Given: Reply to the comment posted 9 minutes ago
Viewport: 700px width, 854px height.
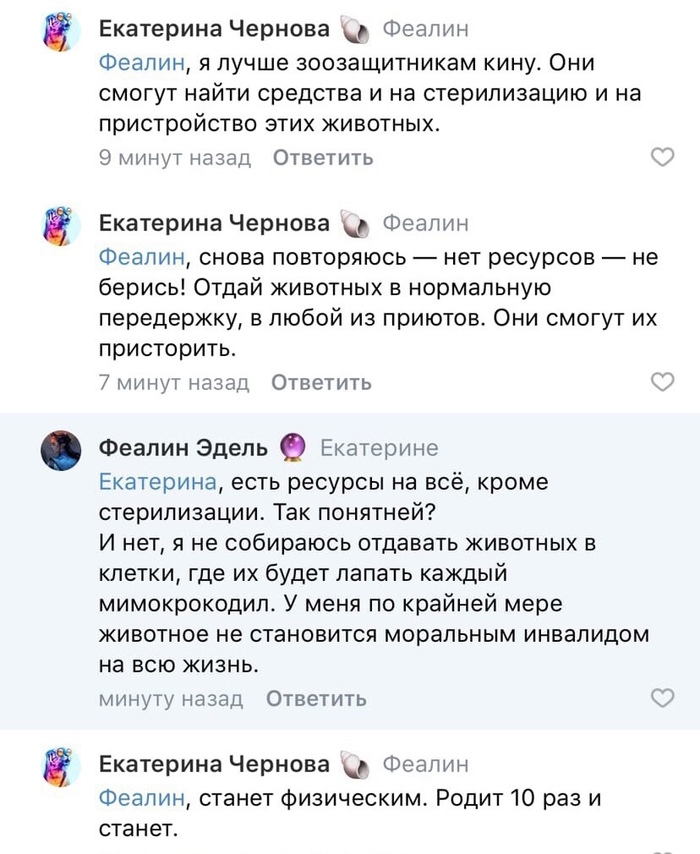Looking at the screenshot, I should tap(323, 157).
